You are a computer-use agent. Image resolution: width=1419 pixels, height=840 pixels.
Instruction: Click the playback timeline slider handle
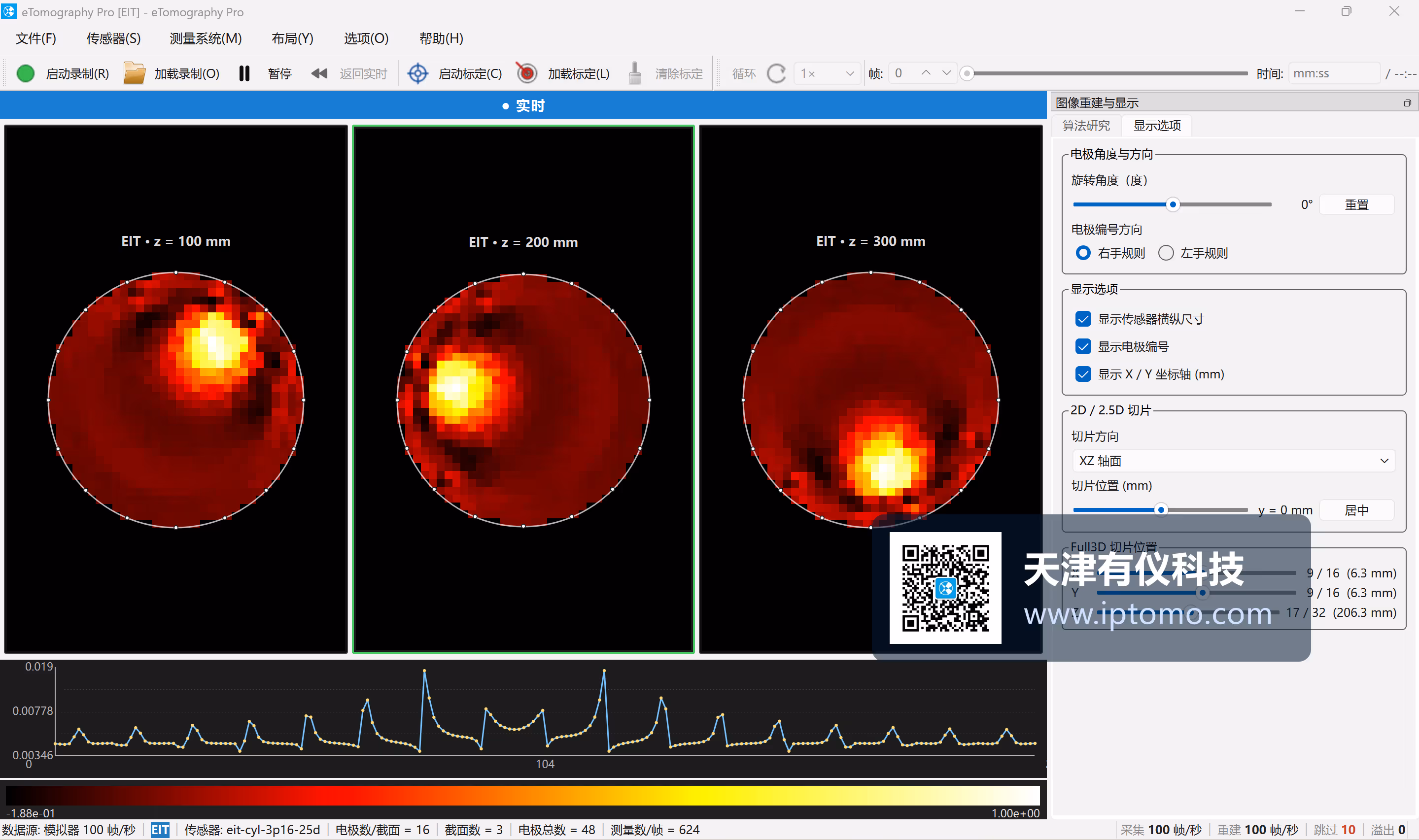coord(967,73)
